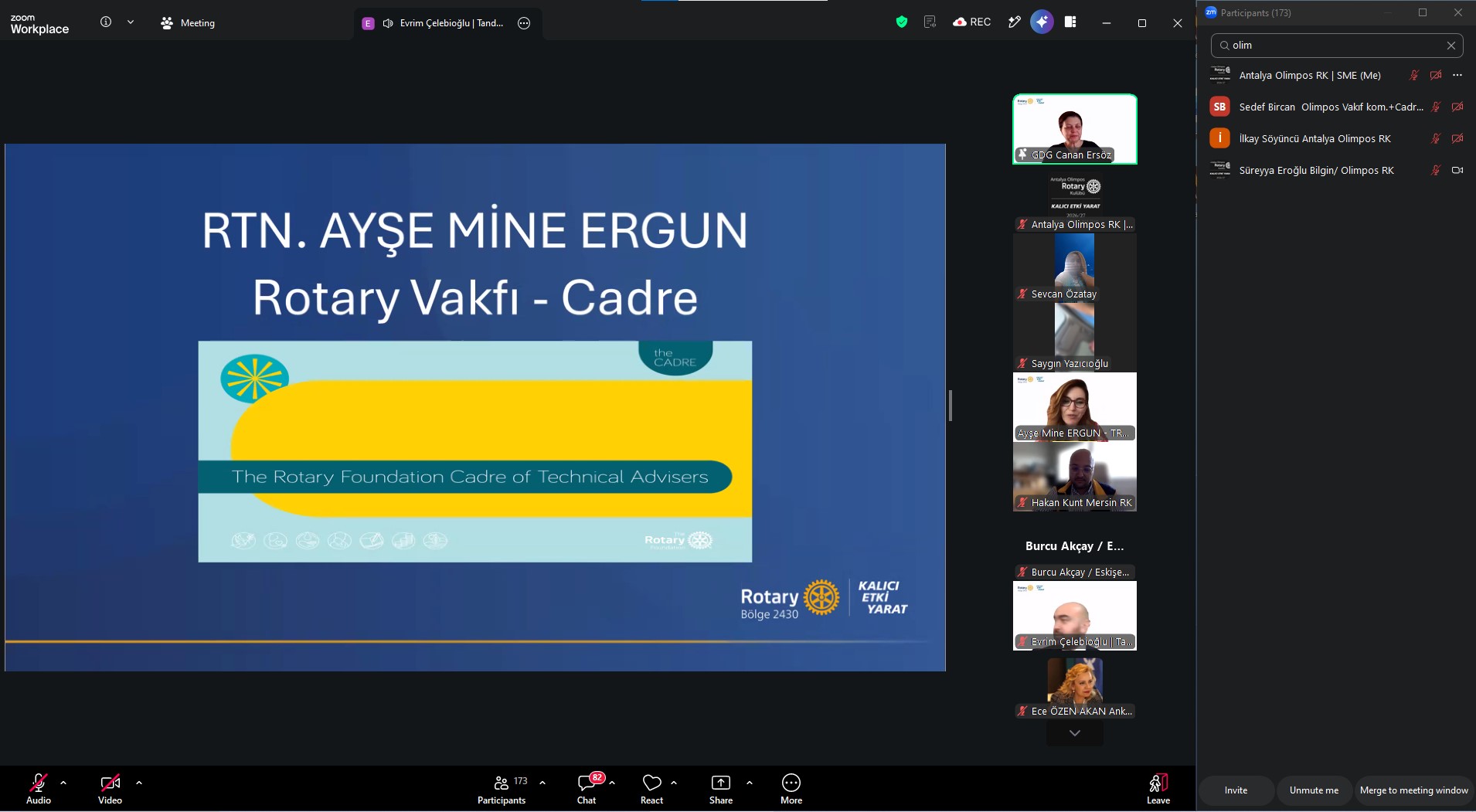This screenshot has height=812, width=1476.
Task: Expand the React options caret
Action: tap(674, 783)
